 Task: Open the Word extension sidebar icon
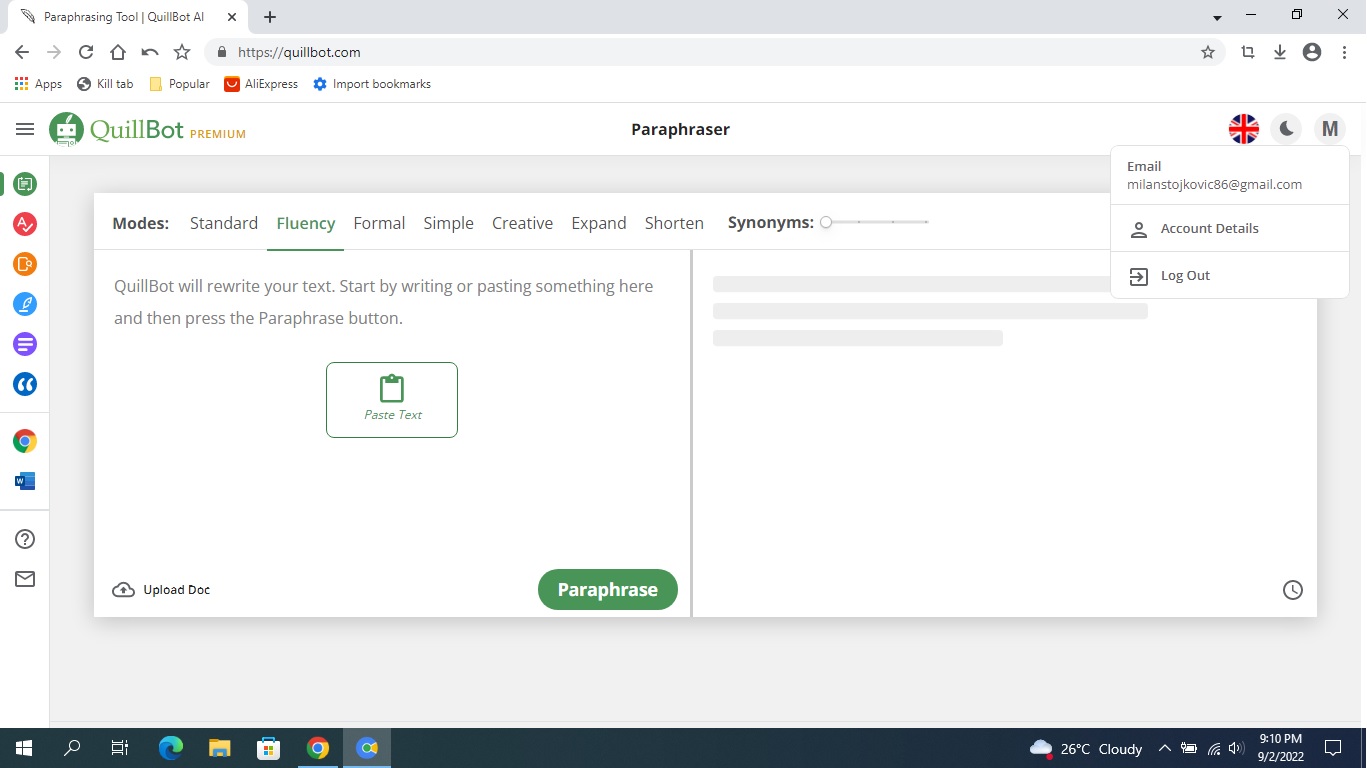(x=25, y=481)
